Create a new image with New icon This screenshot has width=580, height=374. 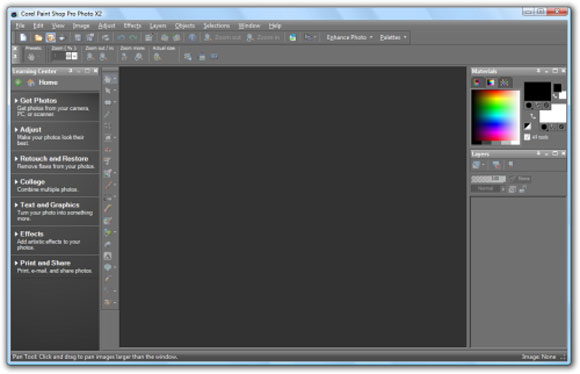(23, 37)
